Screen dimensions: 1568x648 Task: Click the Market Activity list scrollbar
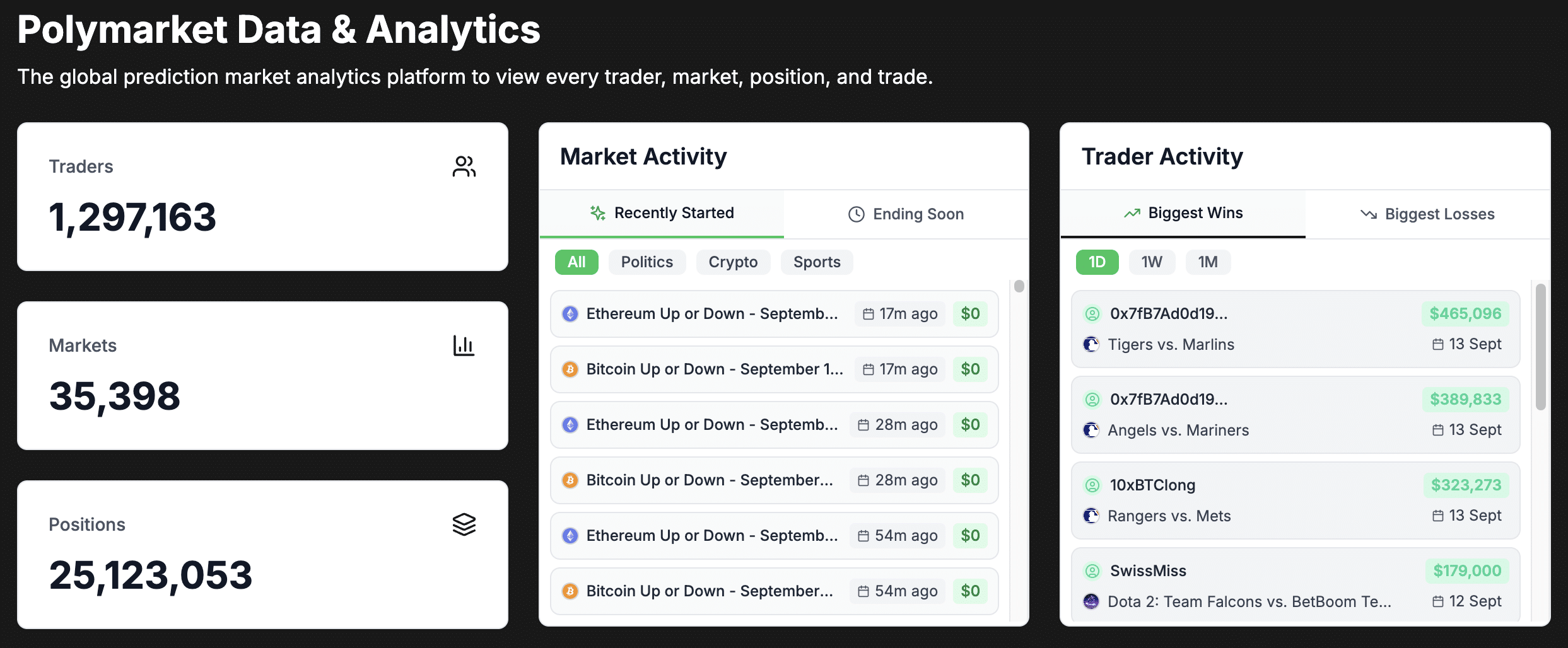click(1019, 287)
